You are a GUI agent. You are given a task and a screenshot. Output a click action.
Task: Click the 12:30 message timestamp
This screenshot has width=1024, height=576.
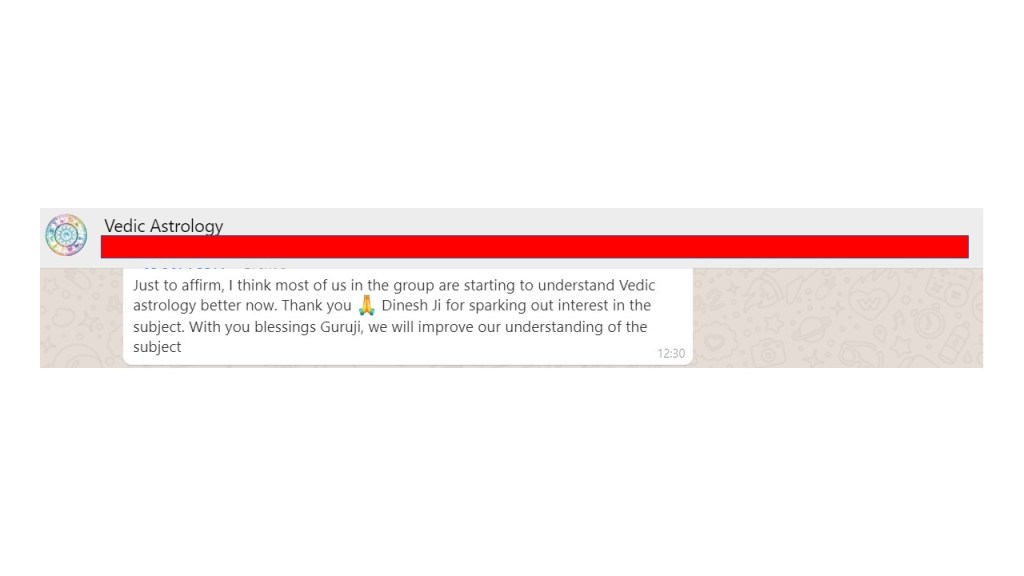tap(671, 353)
